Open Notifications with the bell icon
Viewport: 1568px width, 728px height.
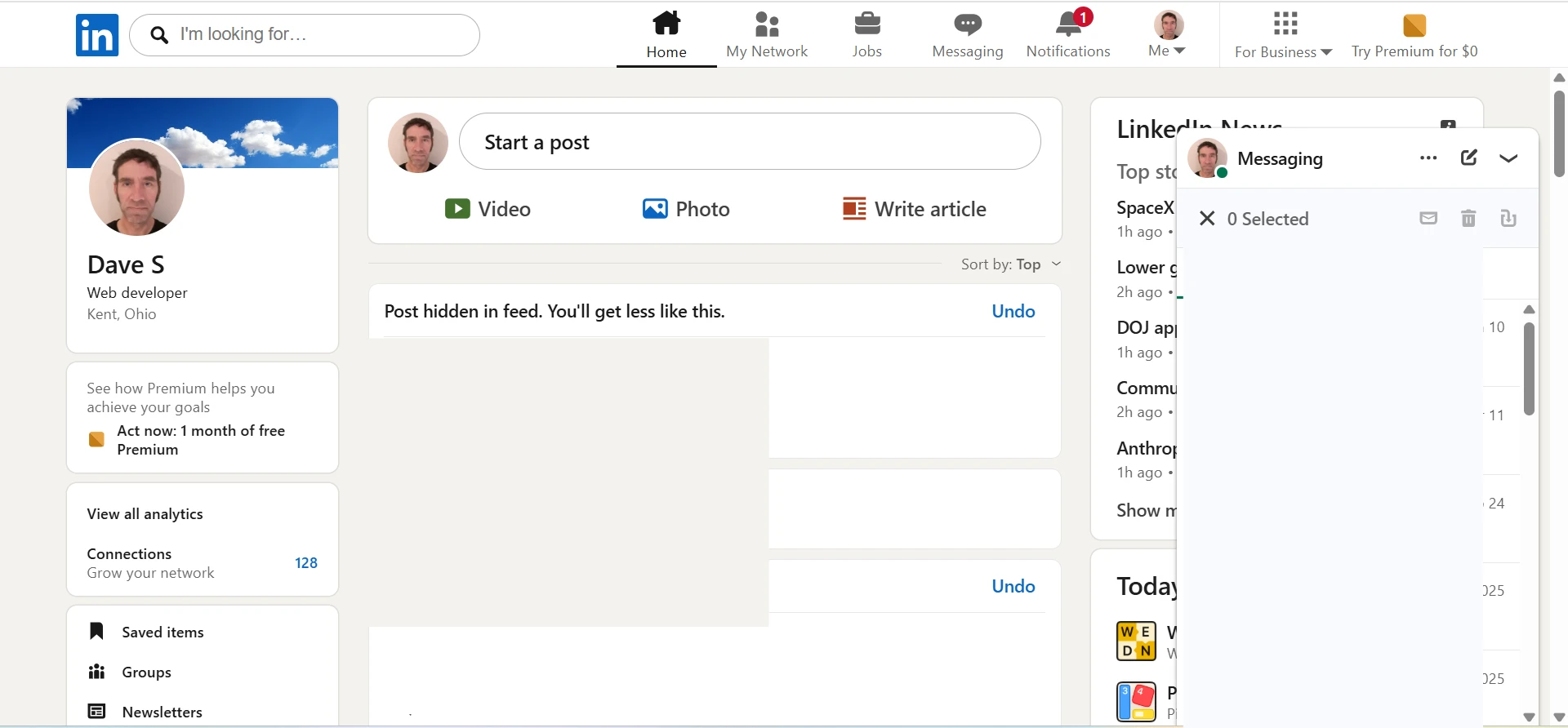coord(1068,34)
